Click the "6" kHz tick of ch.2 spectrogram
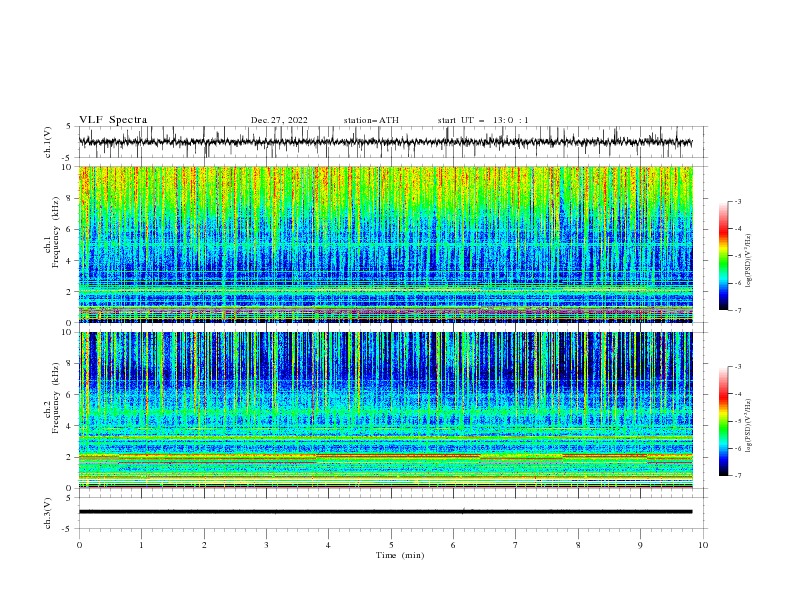The height and width of the screenshot is (612, 792). coord(70,395)
